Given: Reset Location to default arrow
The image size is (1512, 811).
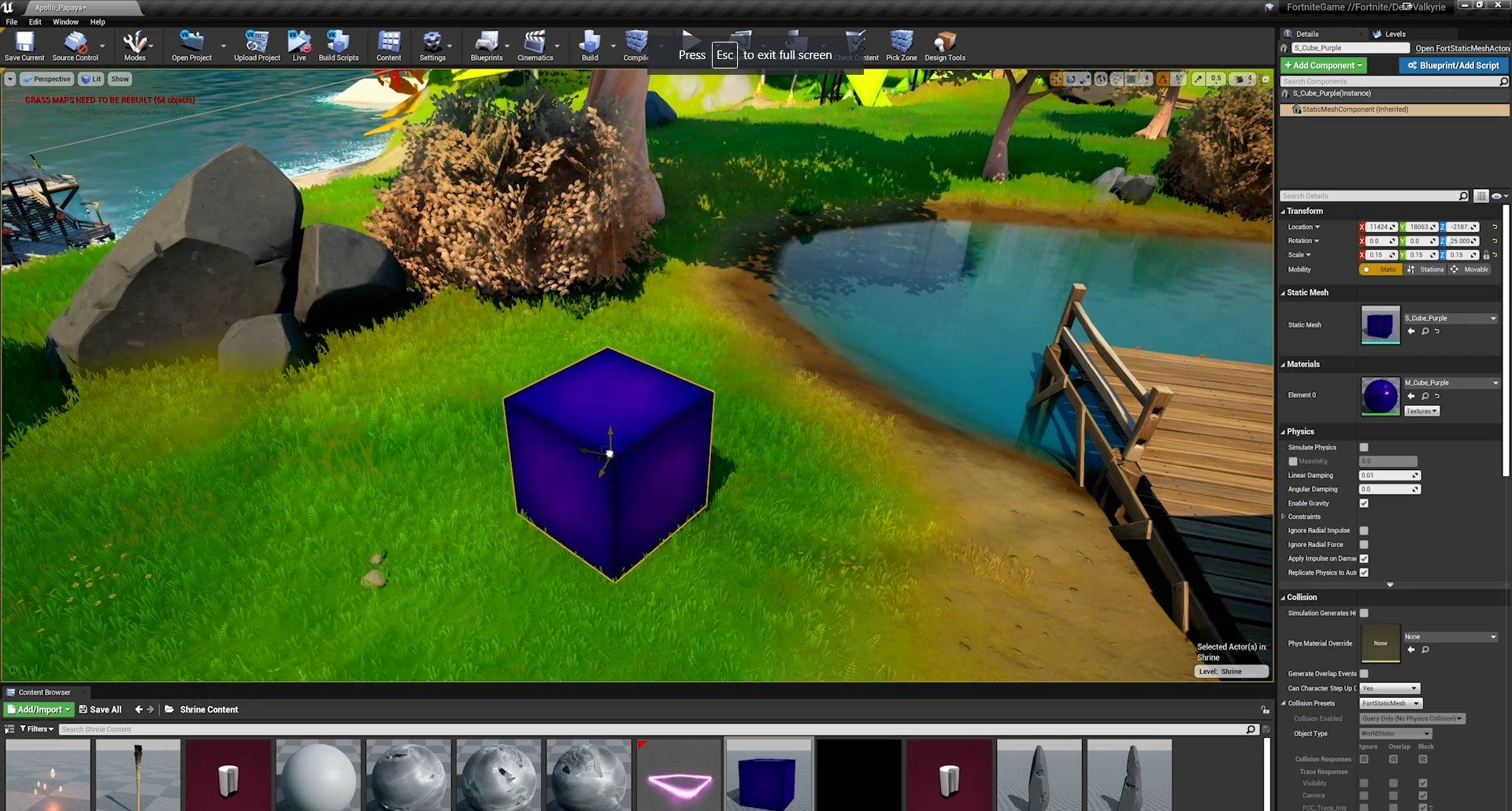Looking at the screenshot, I should (x=1495, y=227).
